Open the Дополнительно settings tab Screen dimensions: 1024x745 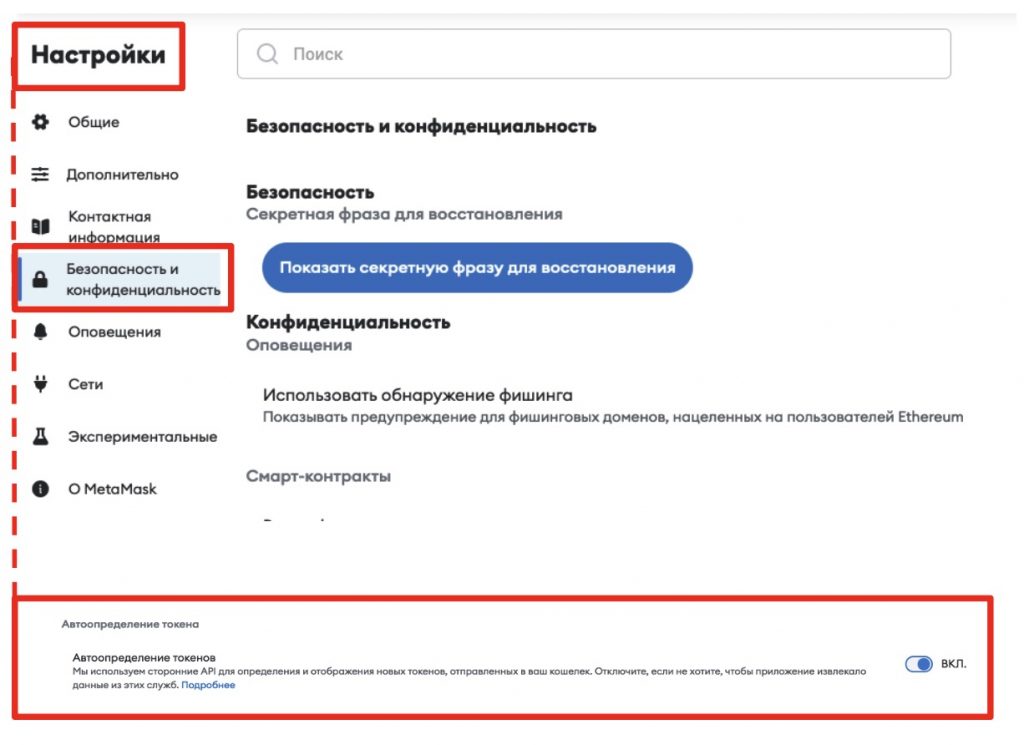click(122, 174)
